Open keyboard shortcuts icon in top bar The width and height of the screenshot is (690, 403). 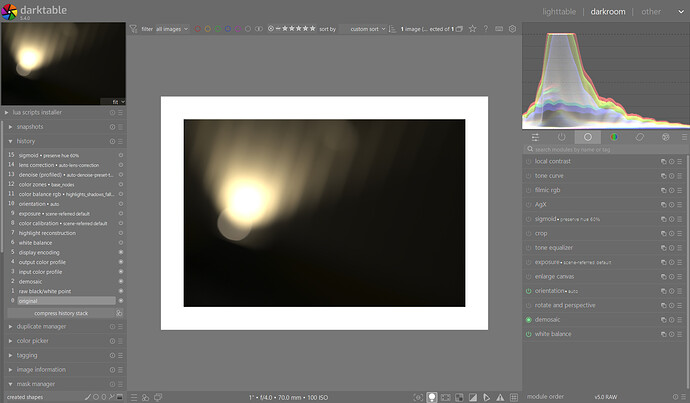tap(500, 29)
